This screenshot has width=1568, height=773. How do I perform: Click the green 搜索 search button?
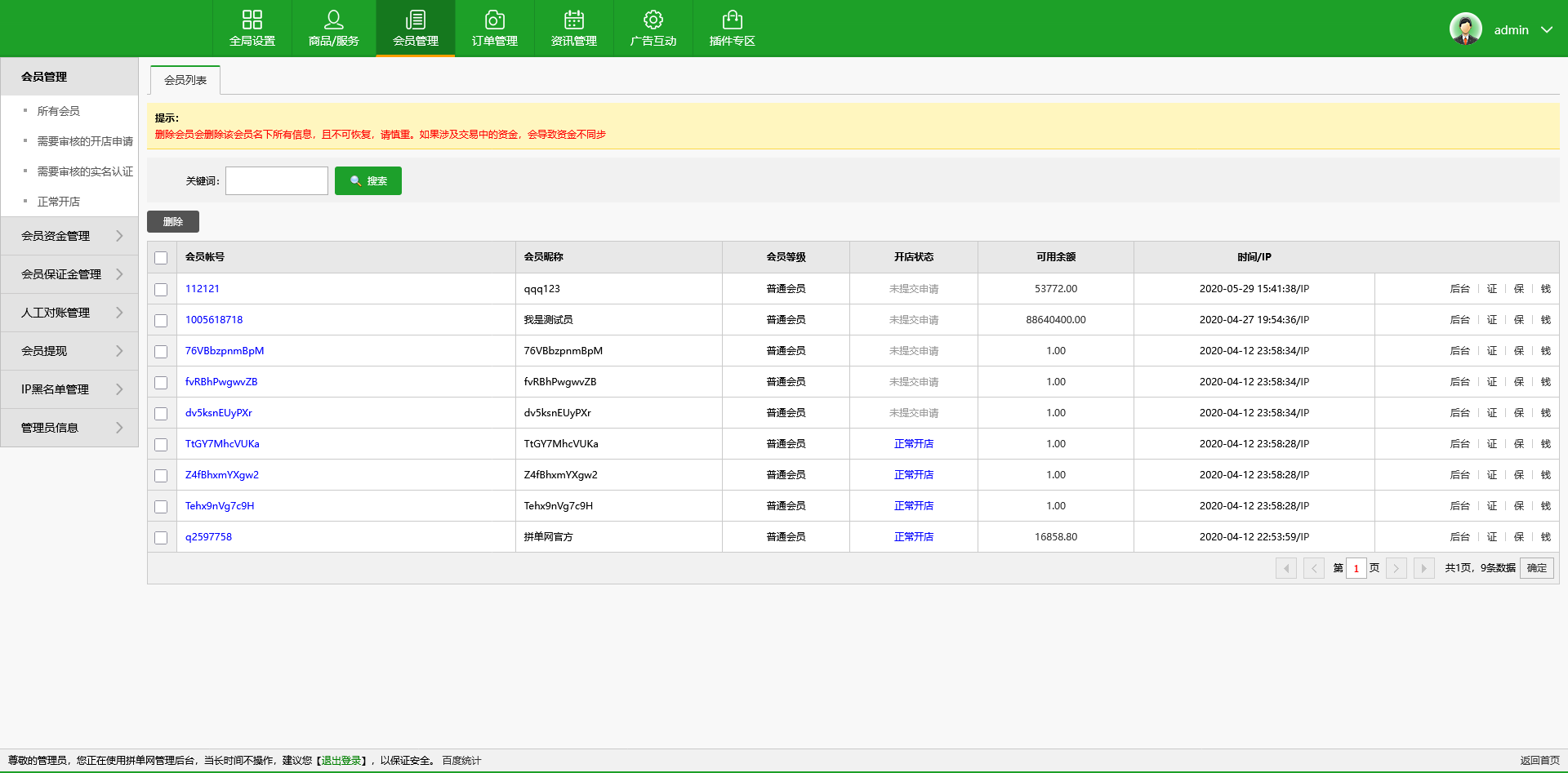pyautogui.click(x=368, y=181)
